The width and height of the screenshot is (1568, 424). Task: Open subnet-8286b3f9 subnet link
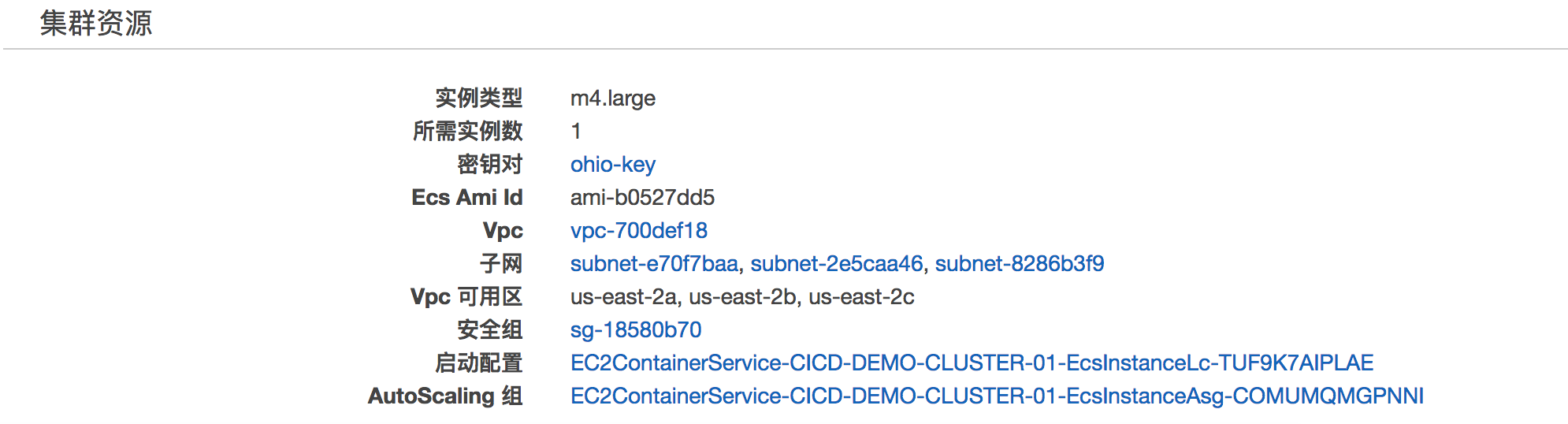[x=1019, y=263]
